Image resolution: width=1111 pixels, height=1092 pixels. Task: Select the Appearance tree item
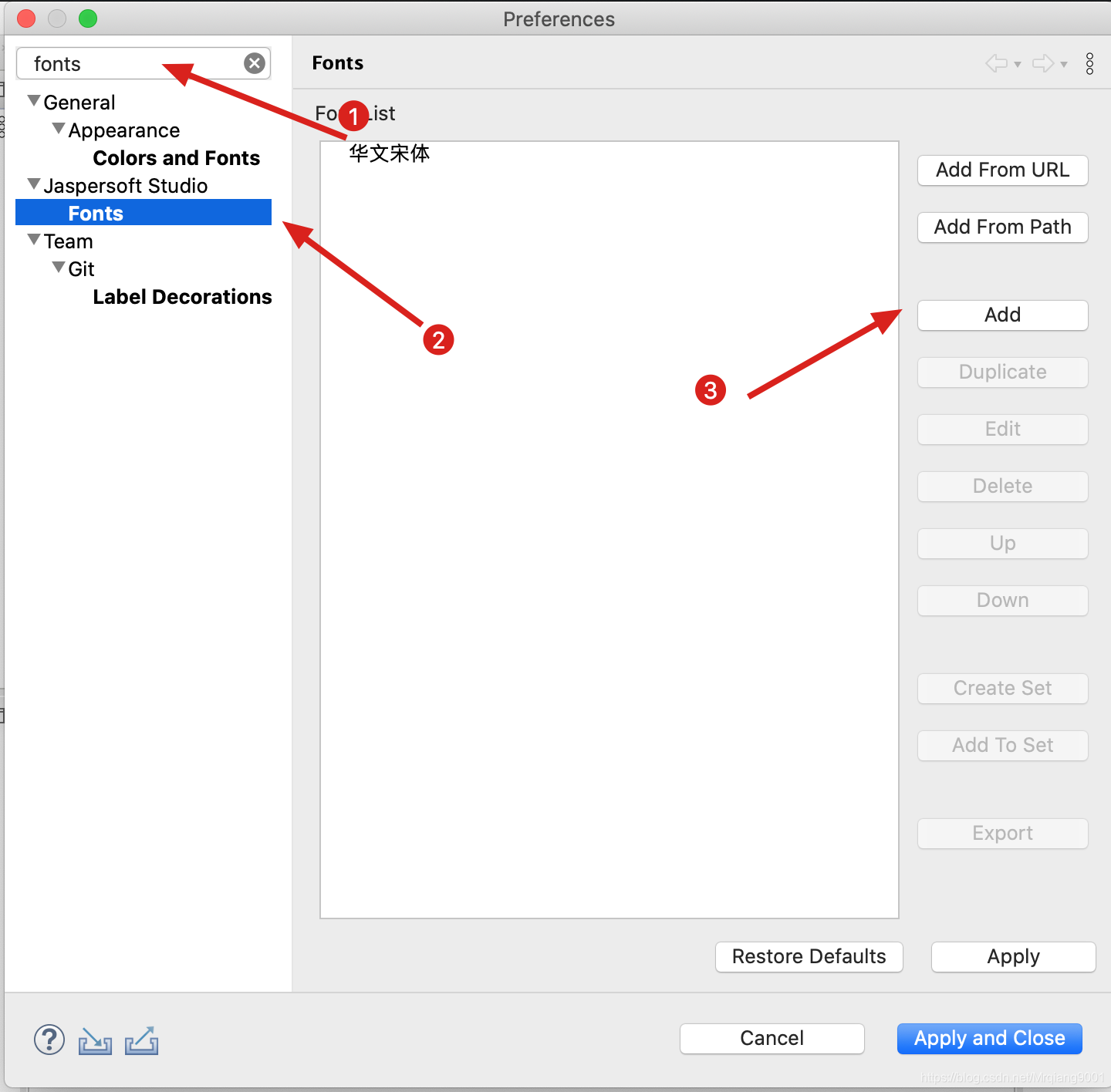coord(124,130)
